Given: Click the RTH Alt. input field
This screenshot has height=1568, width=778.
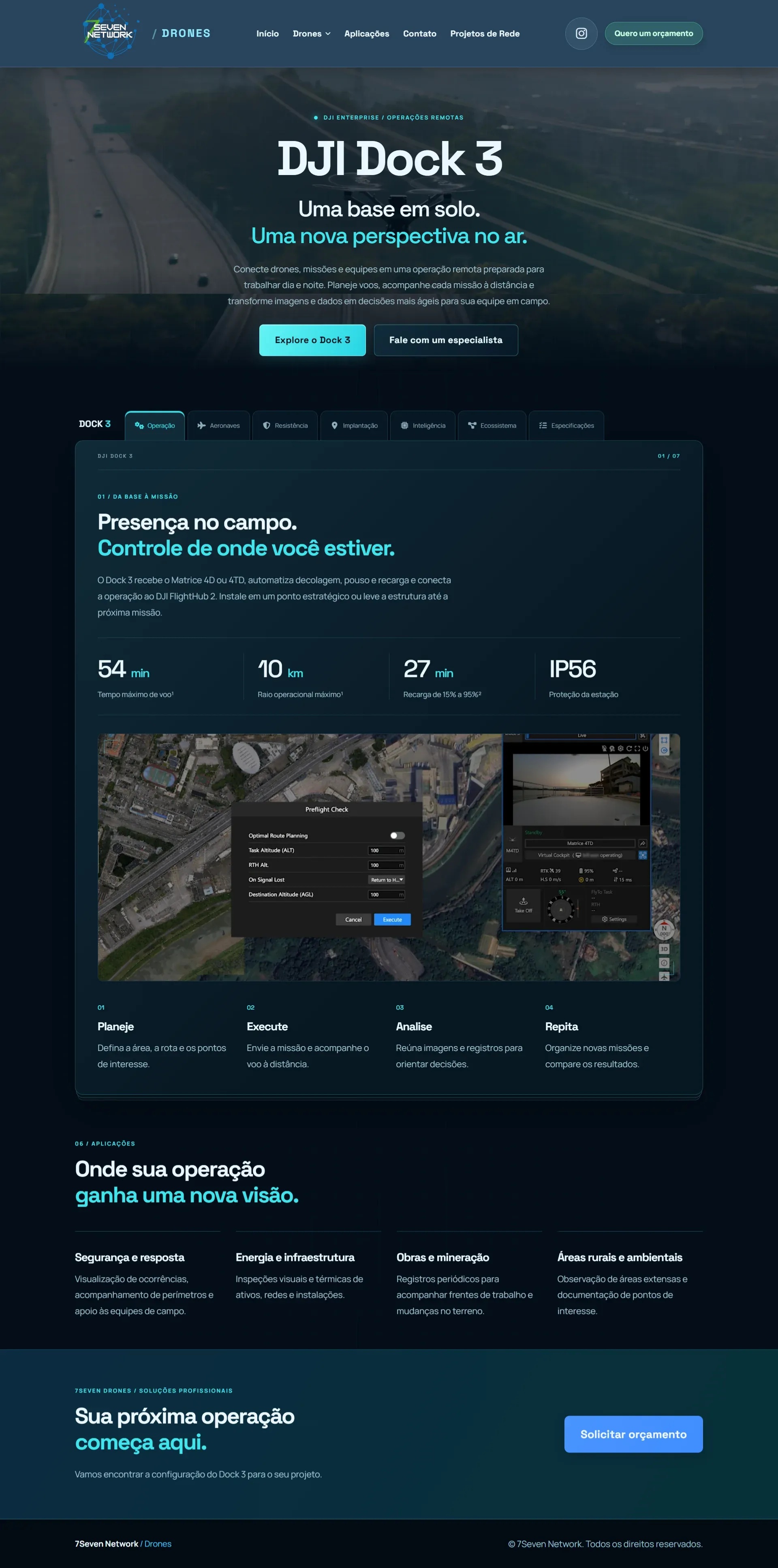Looking at the screenshot, I should [387, 865].
